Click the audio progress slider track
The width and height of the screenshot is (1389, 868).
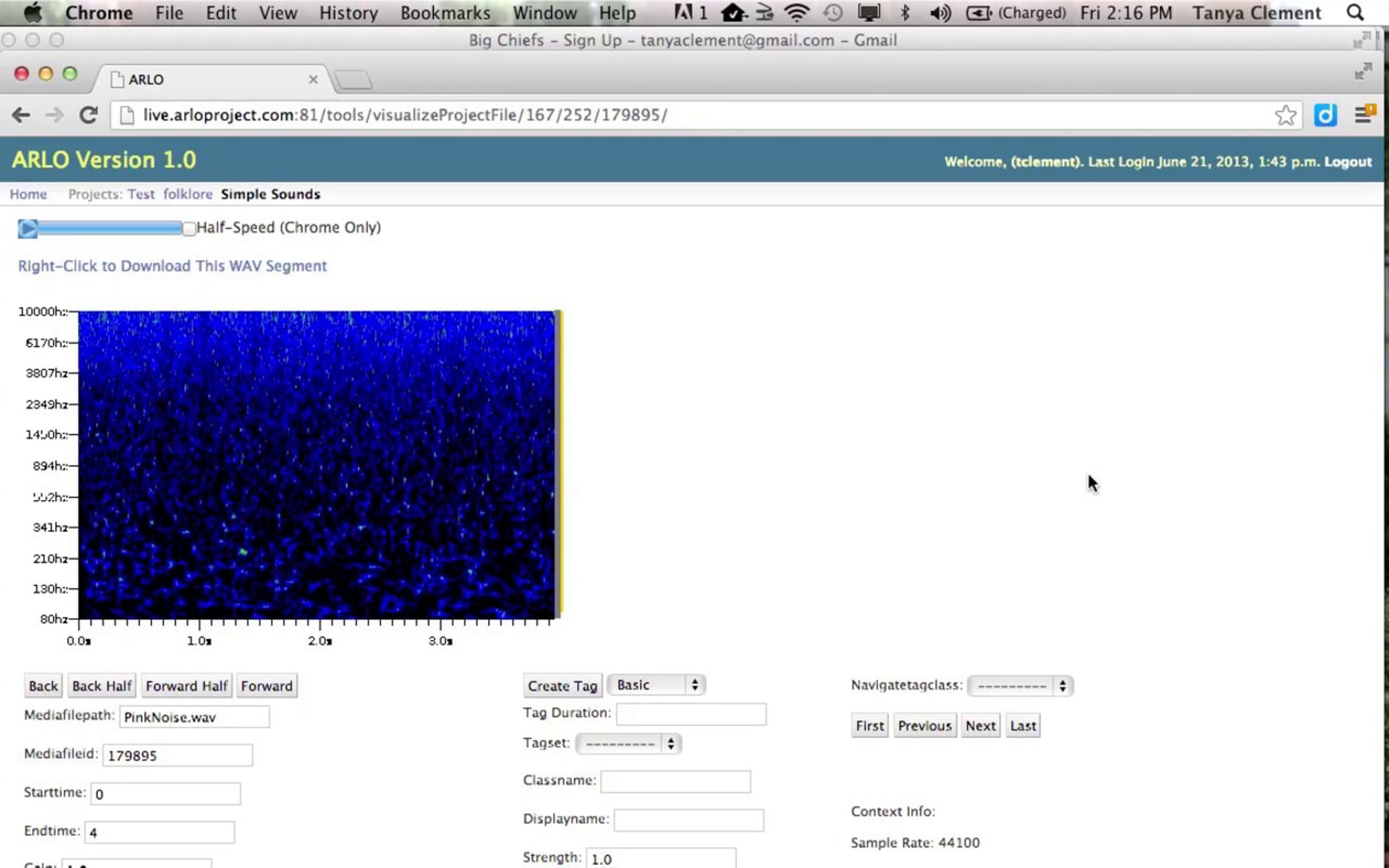110,229
